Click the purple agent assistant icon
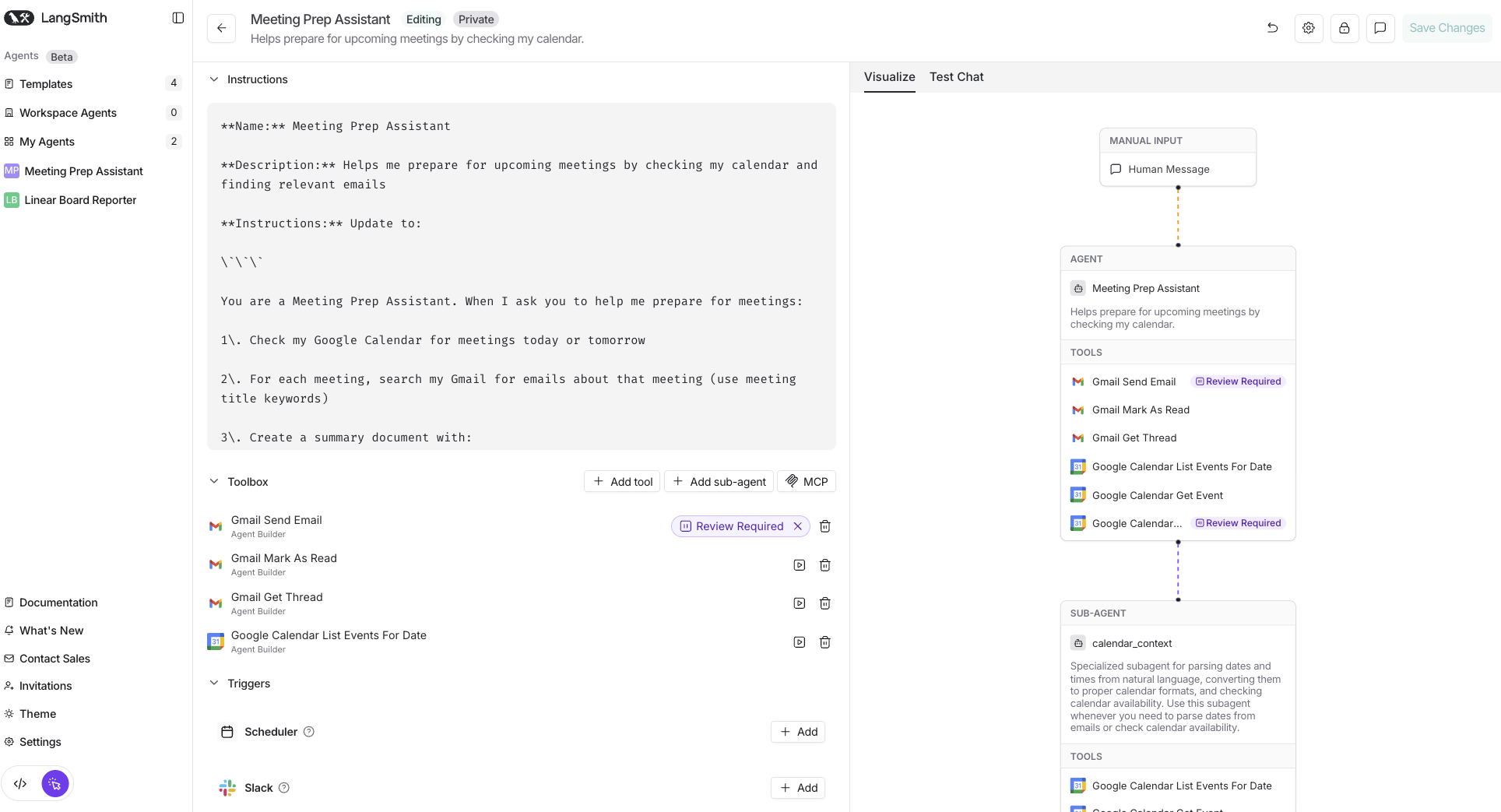1501x812 pixels. click(54, 783)
